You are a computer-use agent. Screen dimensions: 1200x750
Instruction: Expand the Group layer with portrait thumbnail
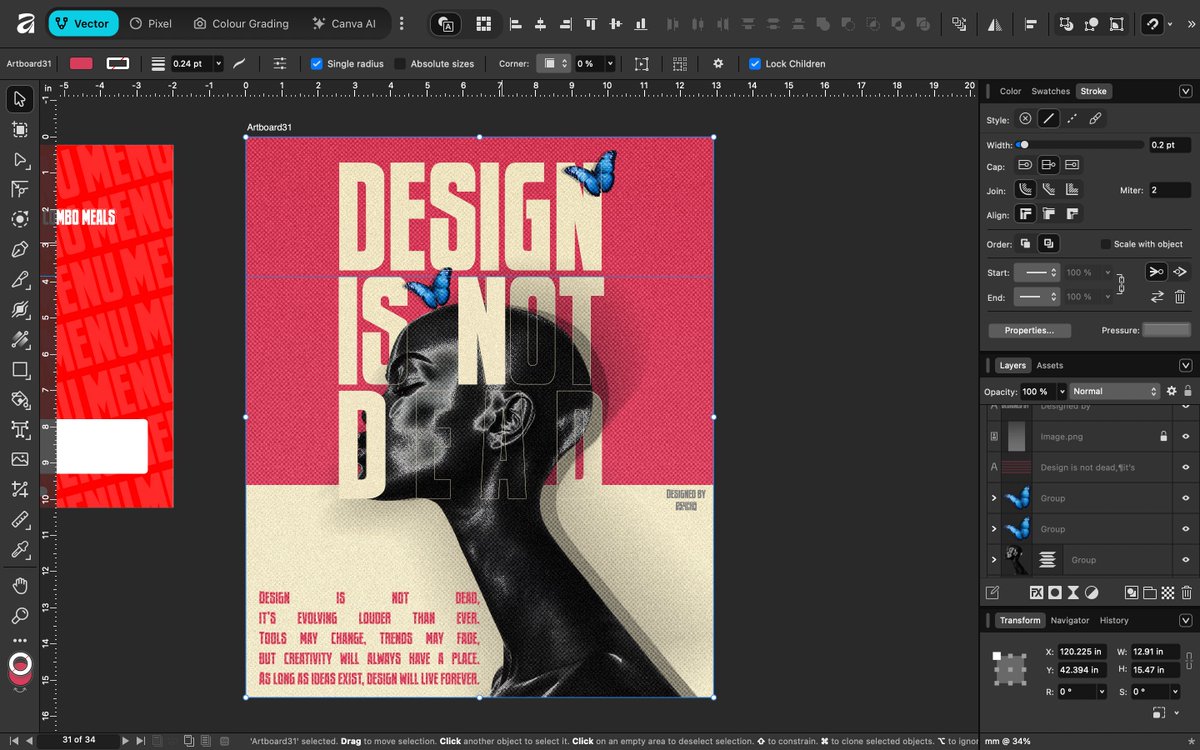coord(993,560)
